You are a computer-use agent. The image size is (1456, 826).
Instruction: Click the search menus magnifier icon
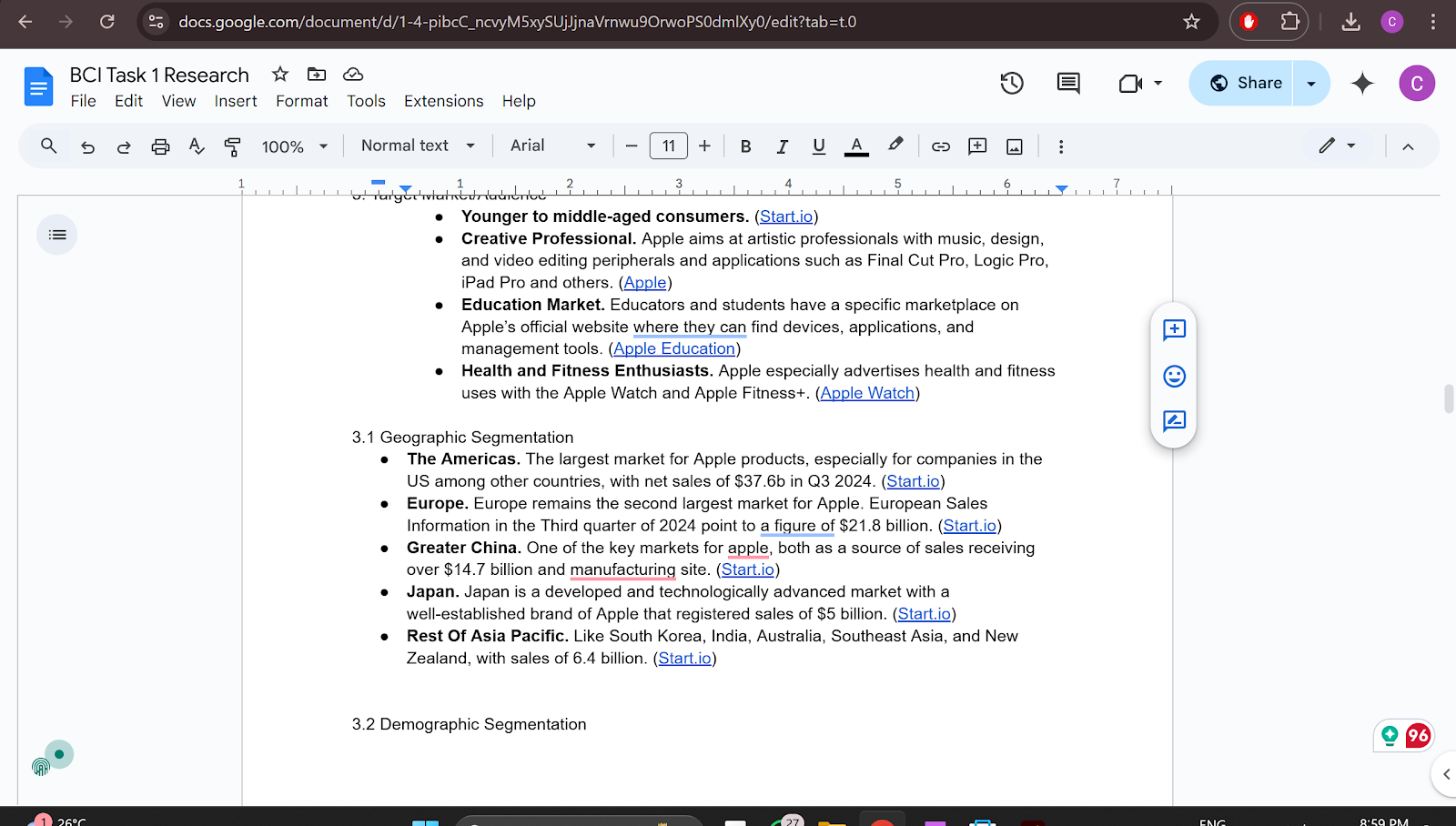click(x=49, y=146)
